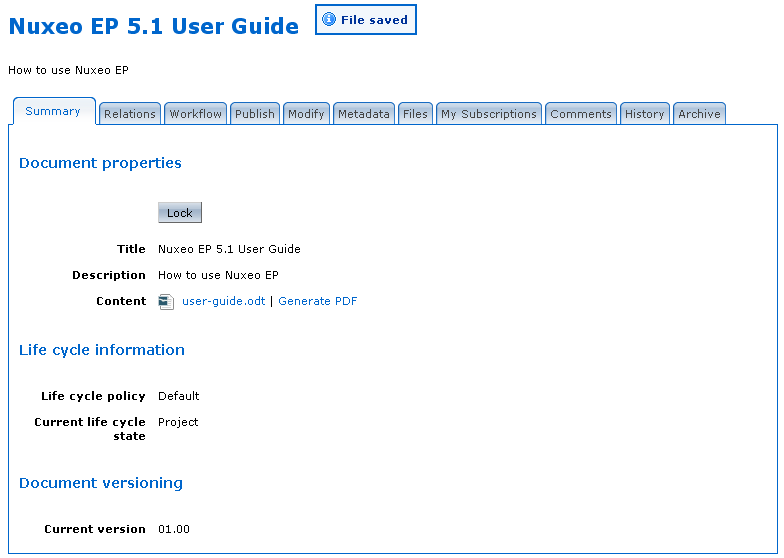Open the Metadata tab
784x558 pixels.
click(x=364, y=114)
